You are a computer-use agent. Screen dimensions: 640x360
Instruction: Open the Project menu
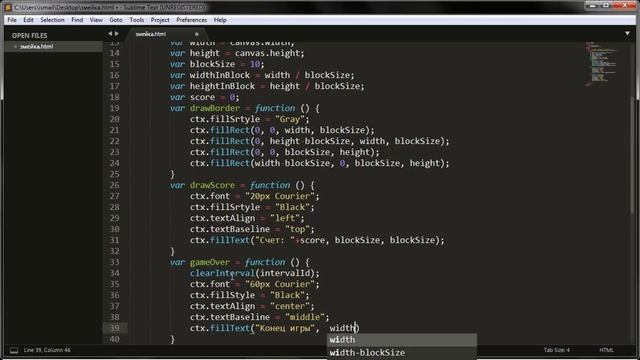pos(160,20)
